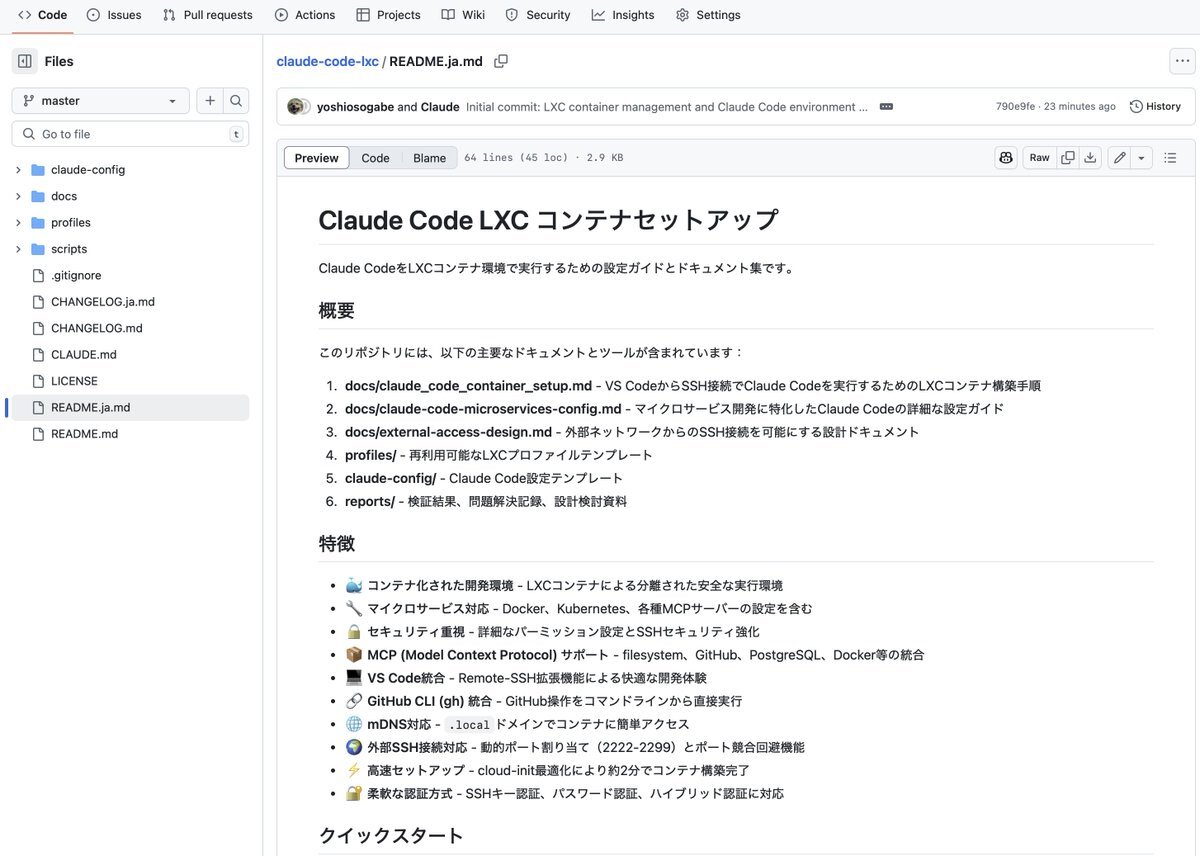The height and width of the screenshot is (856, 1200).
Task: Expand the docs folder chevron
Action: pos(18,196)
